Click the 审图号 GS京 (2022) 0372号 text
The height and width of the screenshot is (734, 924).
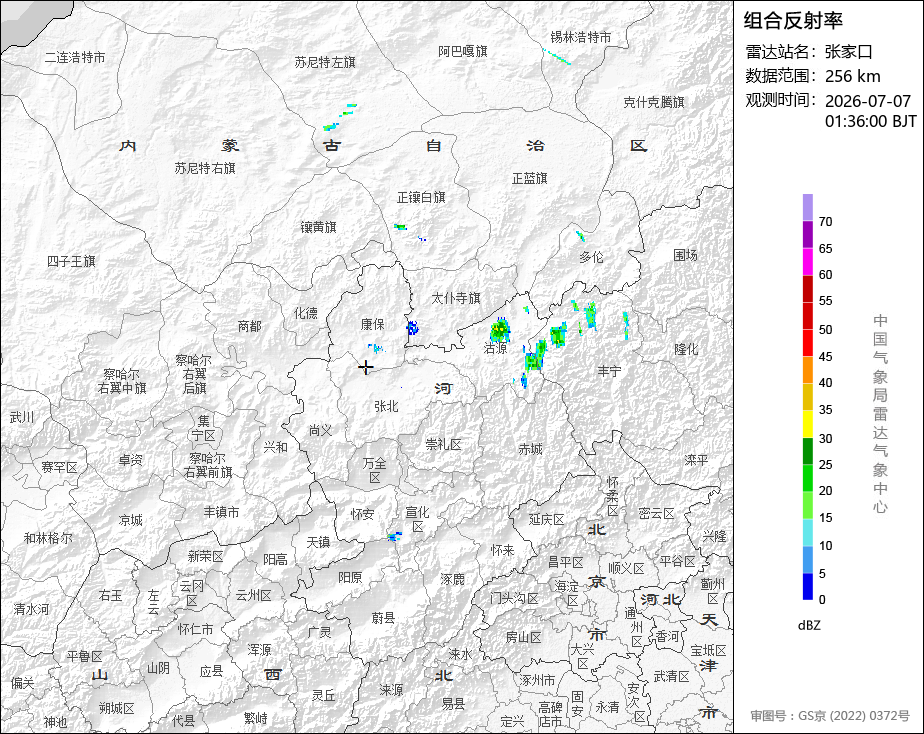click(830, 716)
